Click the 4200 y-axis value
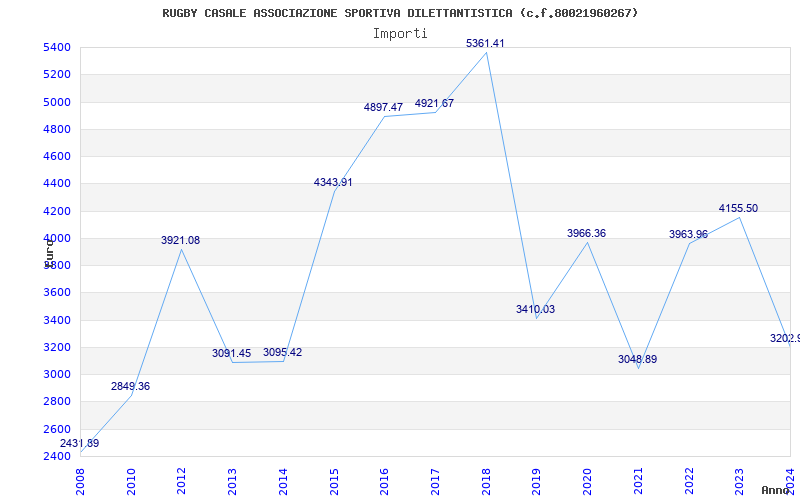Viewport: 800px width, 500px height. 56,211
